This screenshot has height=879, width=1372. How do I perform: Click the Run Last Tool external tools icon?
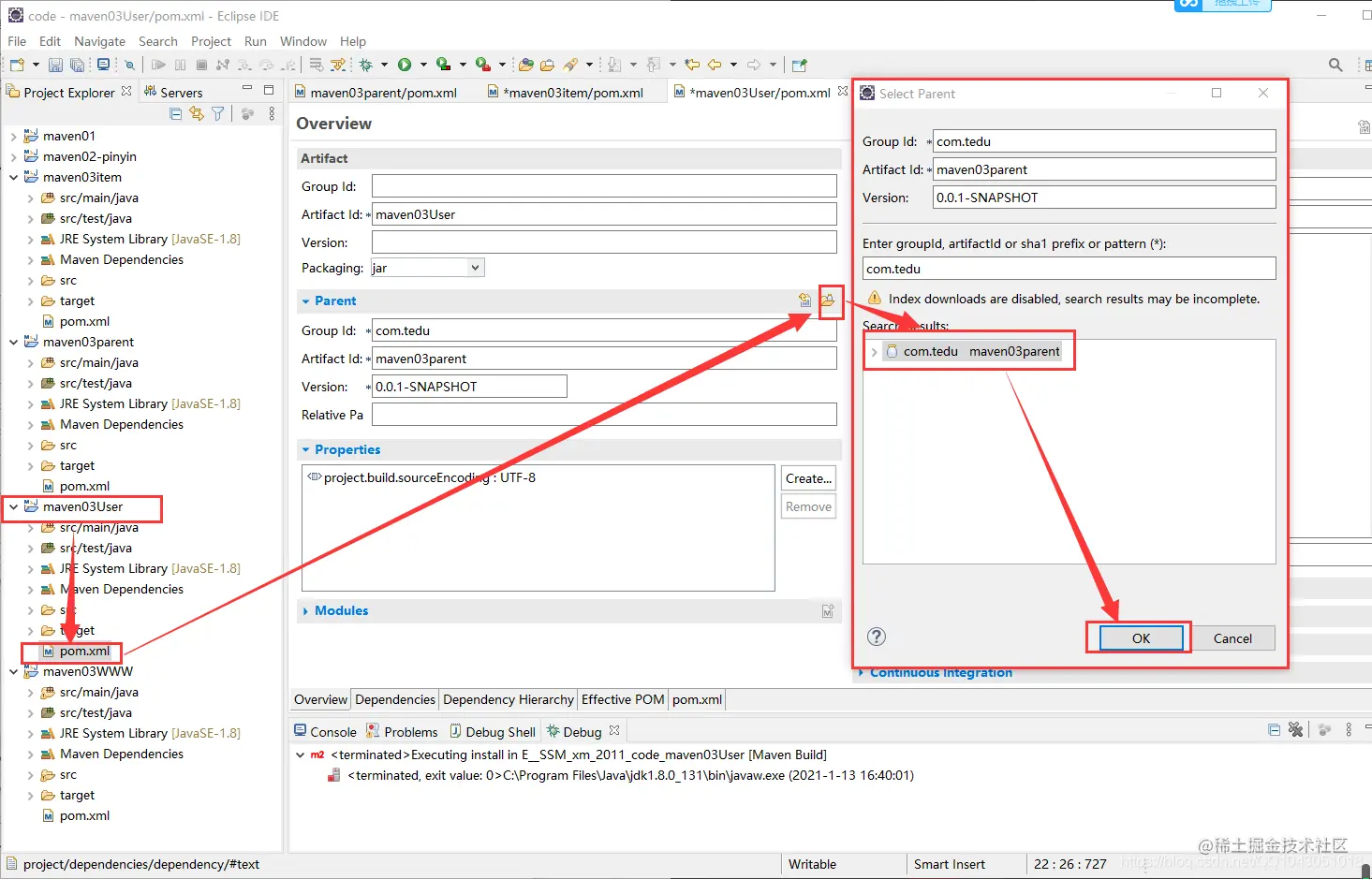tap(482, 65)
